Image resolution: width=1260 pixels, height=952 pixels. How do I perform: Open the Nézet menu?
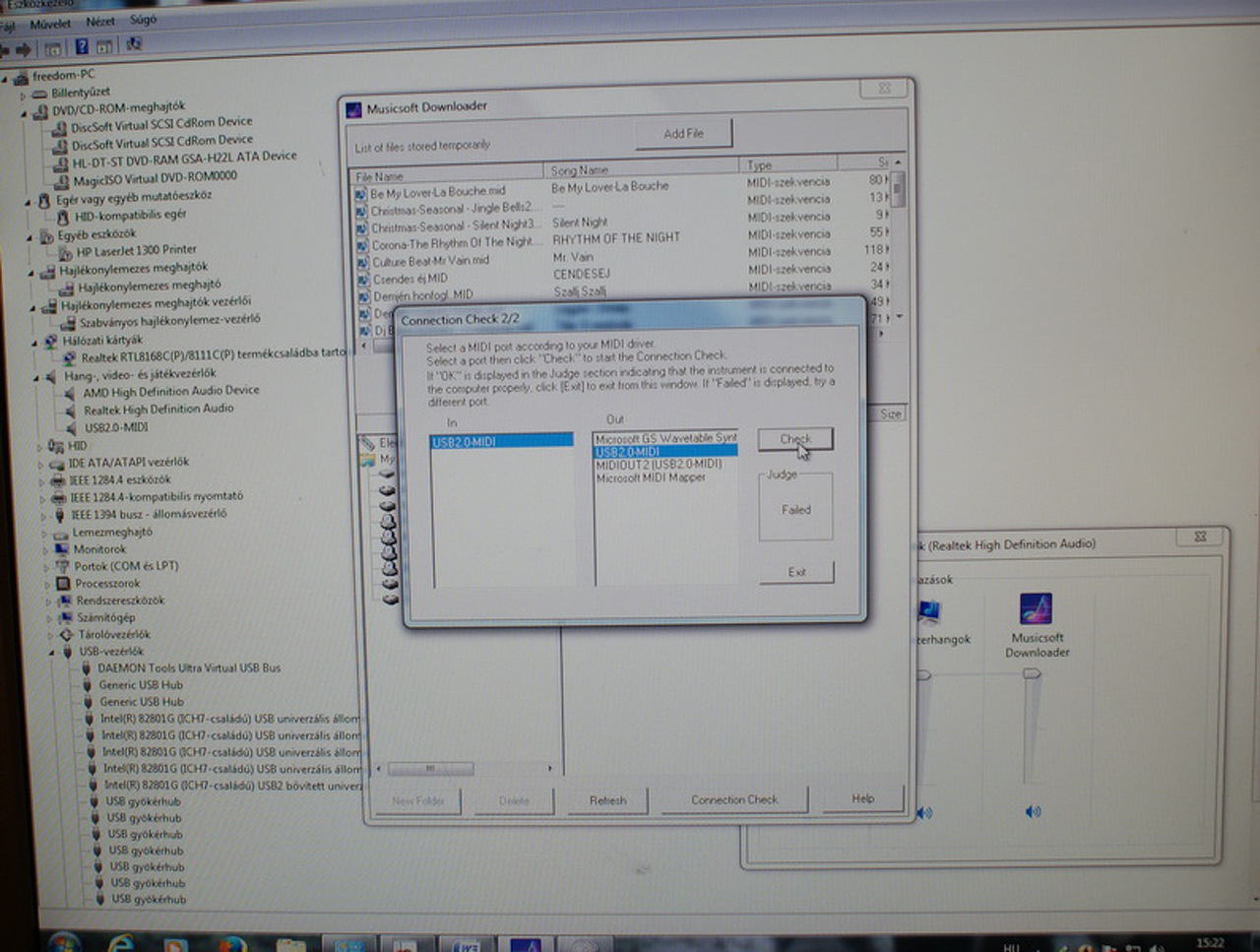[100, 21]
